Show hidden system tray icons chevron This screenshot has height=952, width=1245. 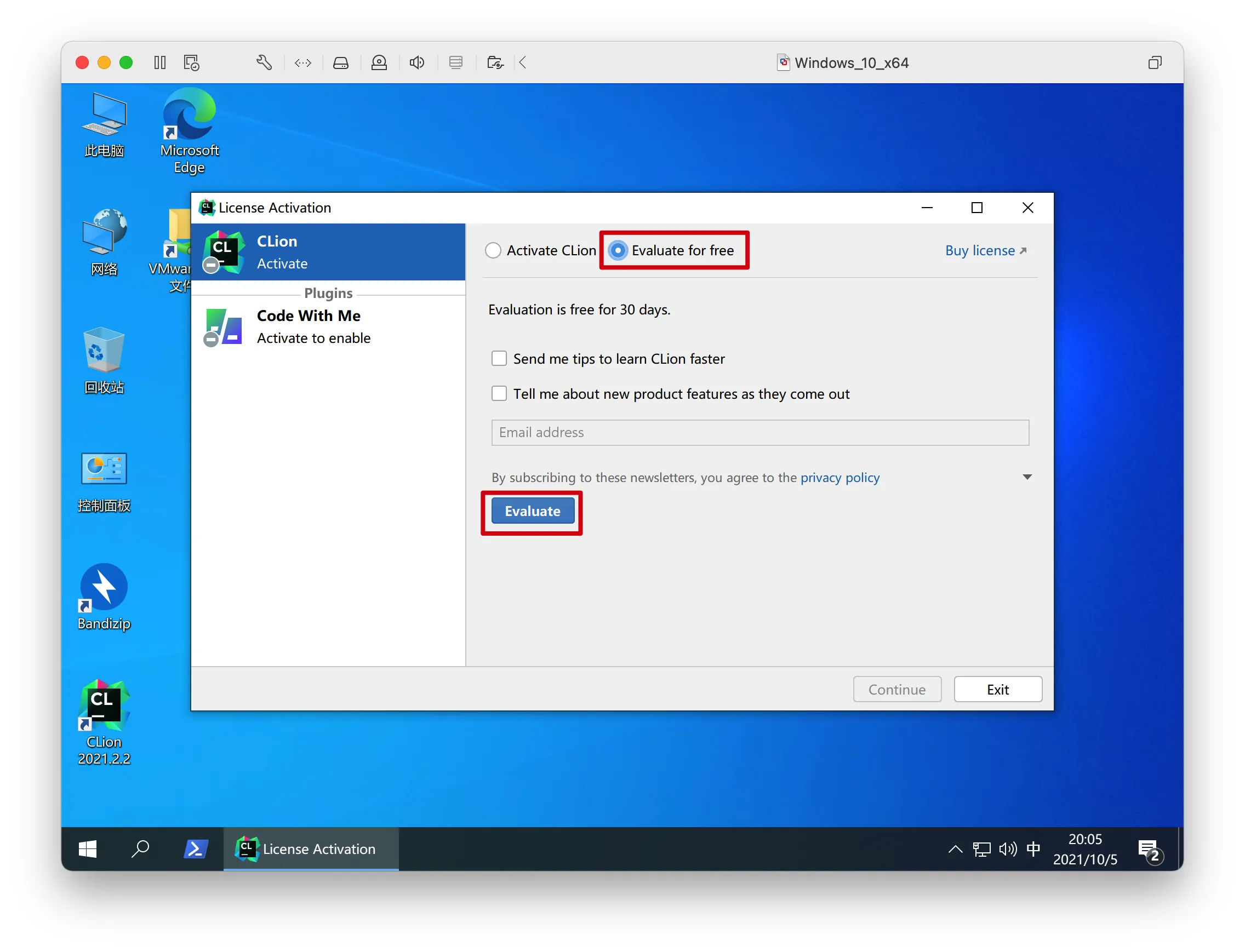click(955, 848)
